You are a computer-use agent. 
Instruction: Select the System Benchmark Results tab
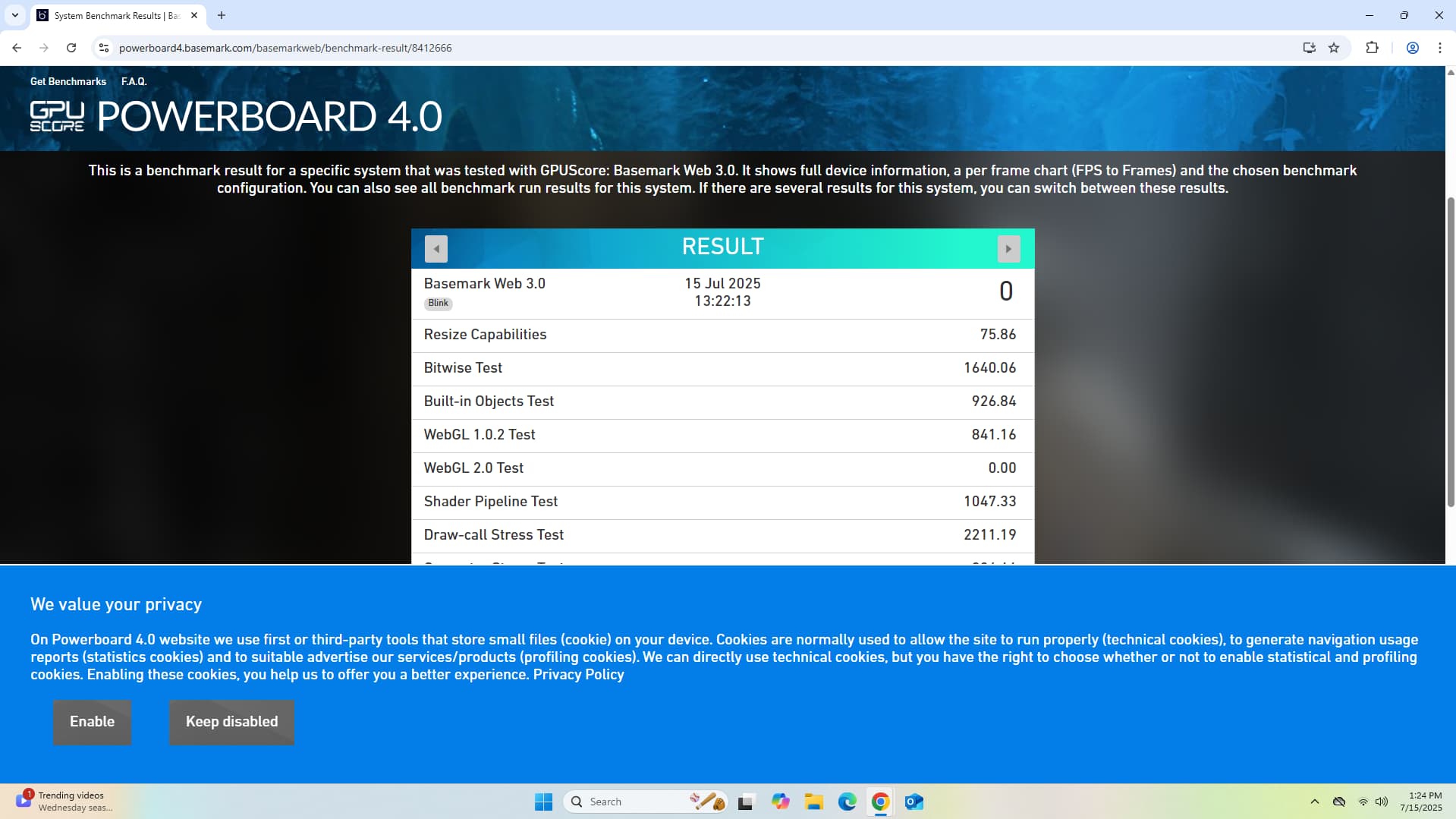tap(114, 15)
